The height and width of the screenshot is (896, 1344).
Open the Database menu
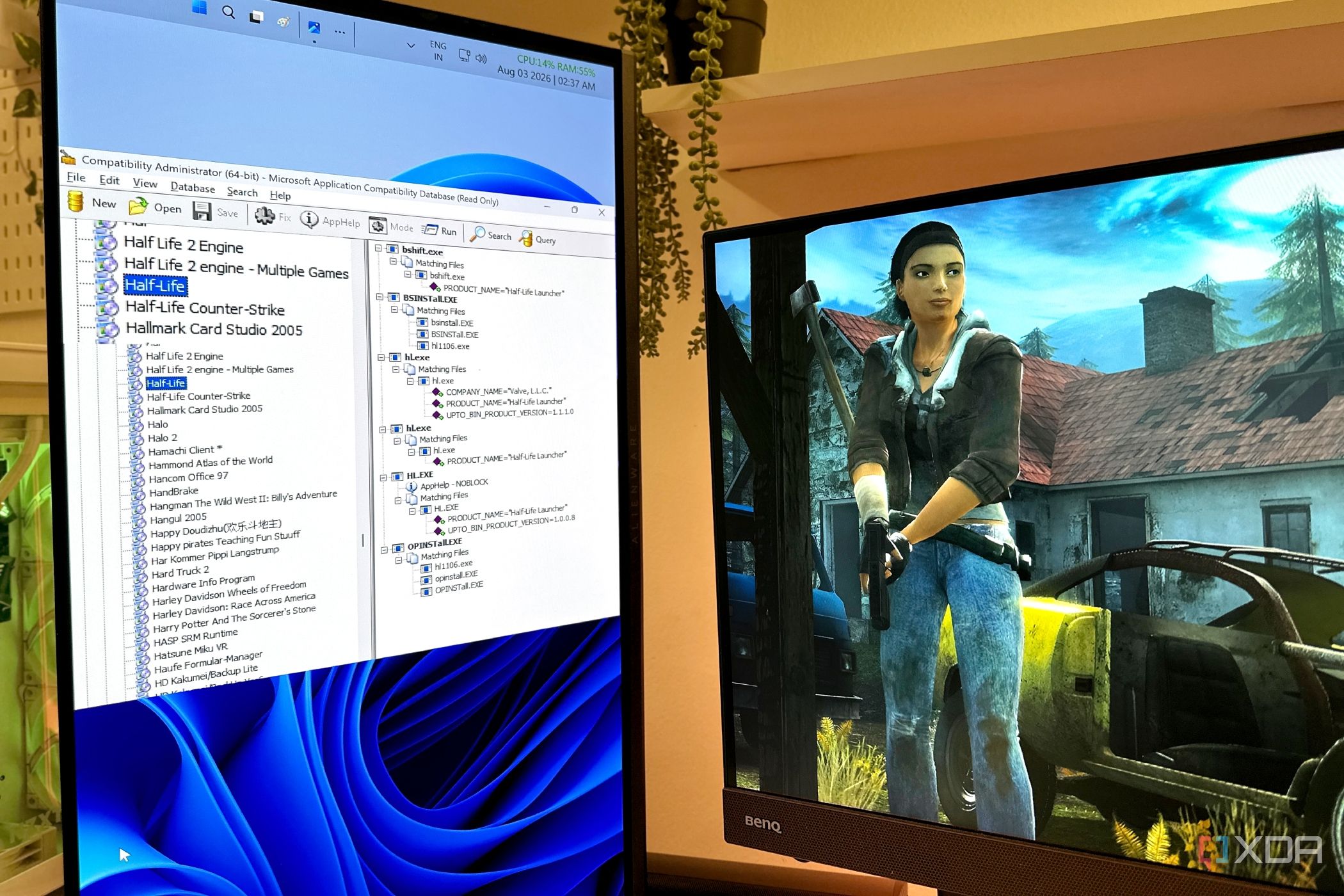(x=193, y=188)
